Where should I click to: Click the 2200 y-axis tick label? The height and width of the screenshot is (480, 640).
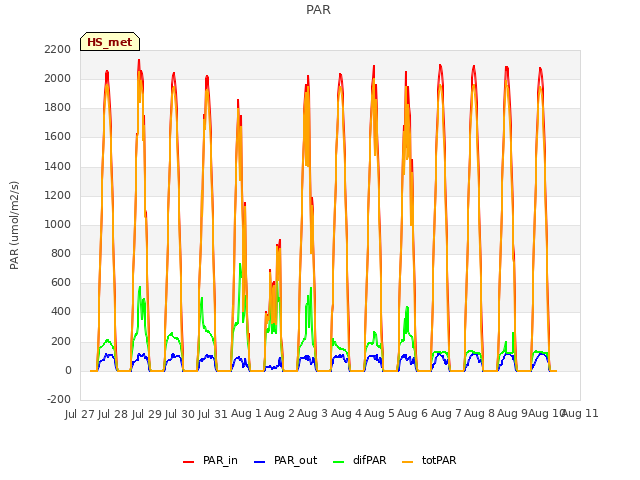(58, 49)
